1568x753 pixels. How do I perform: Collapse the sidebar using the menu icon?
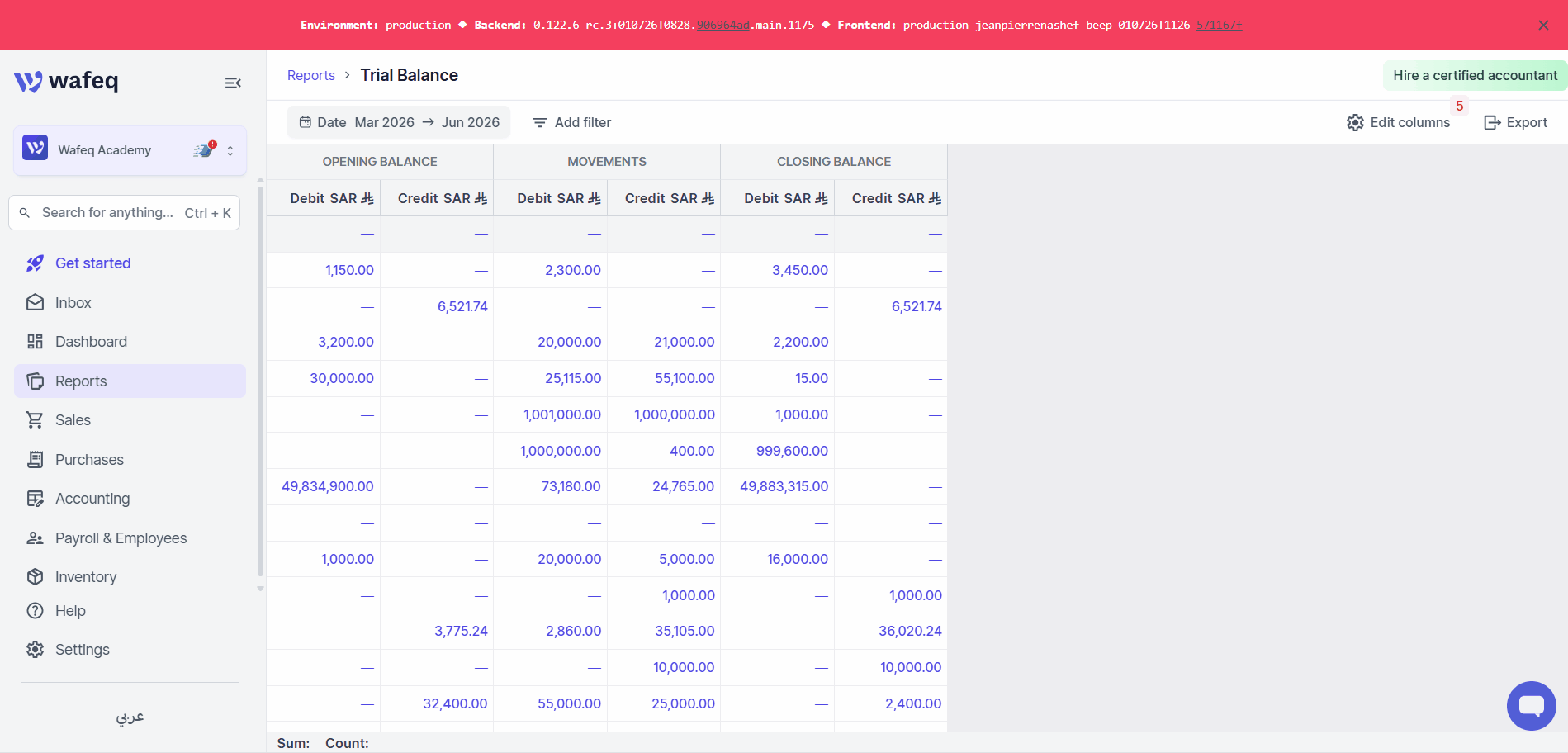[233, 83]
